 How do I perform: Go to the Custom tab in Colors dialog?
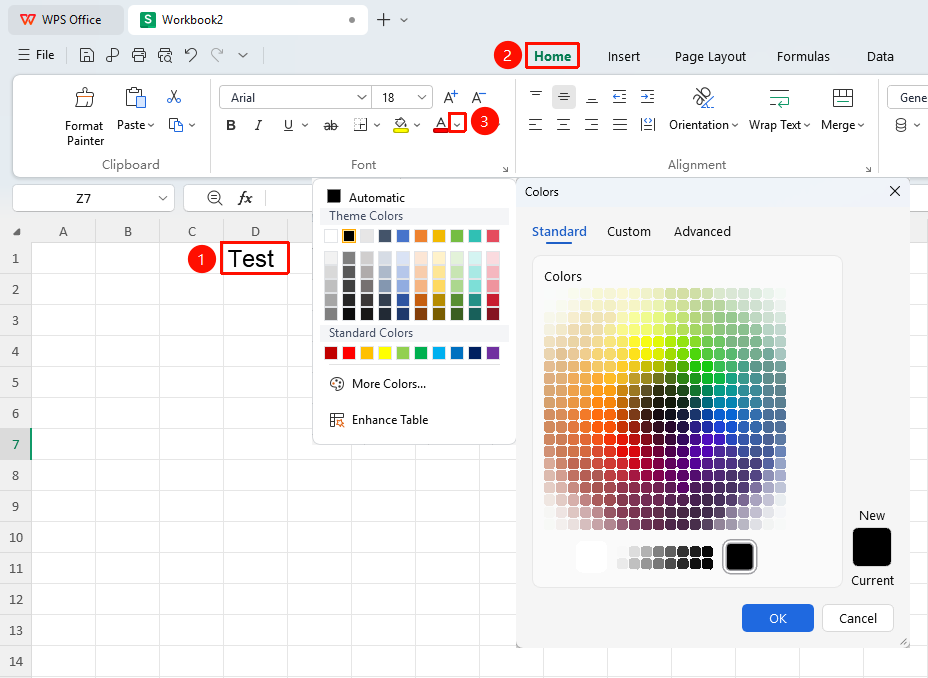[x=629, y=231]
